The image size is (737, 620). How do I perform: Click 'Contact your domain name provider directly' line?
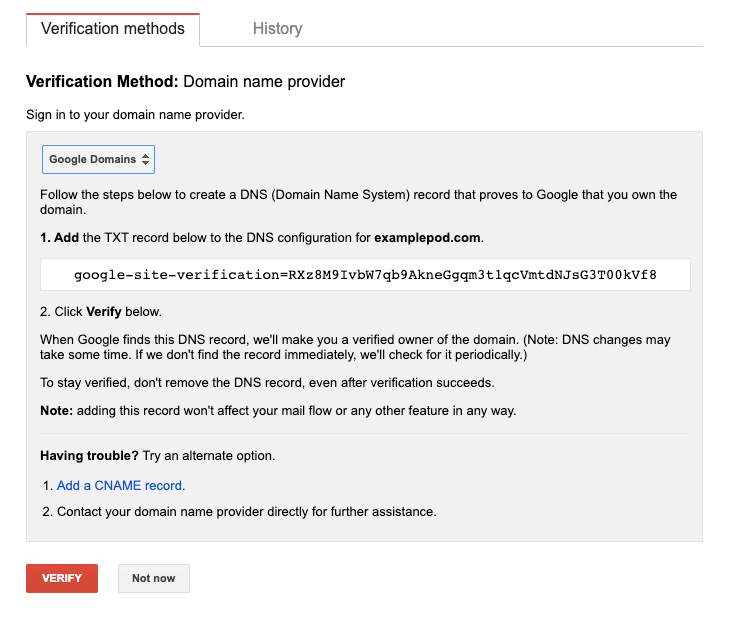(x=247, y=511)
